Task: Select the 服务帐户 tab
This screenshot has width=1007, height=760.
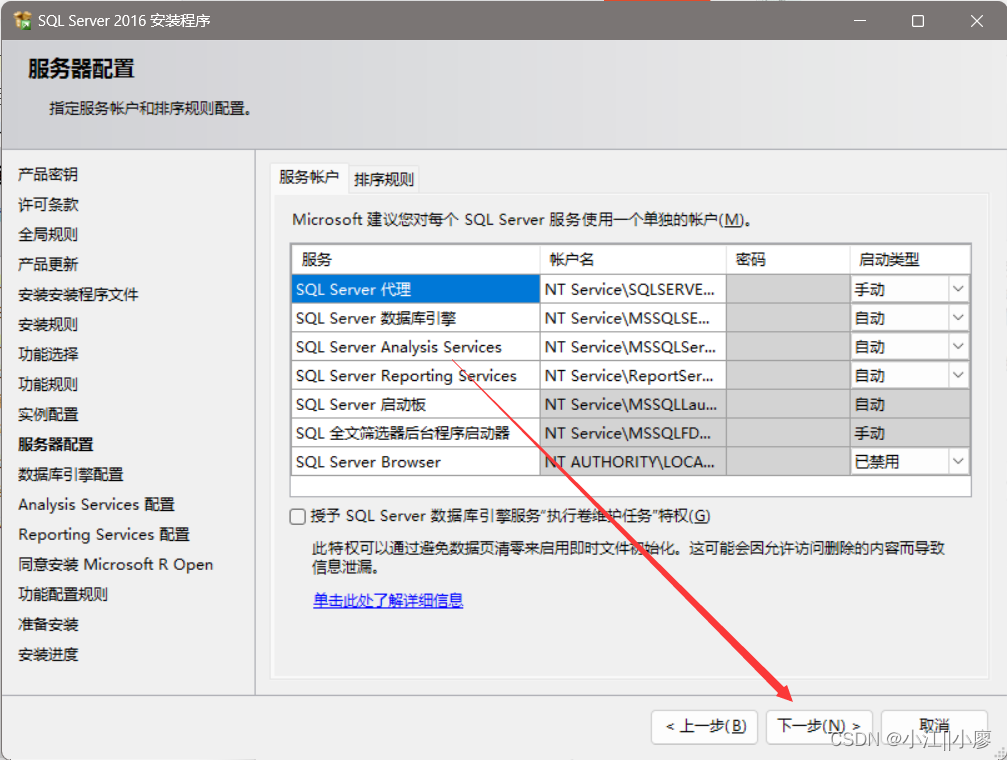Action: 309,178
